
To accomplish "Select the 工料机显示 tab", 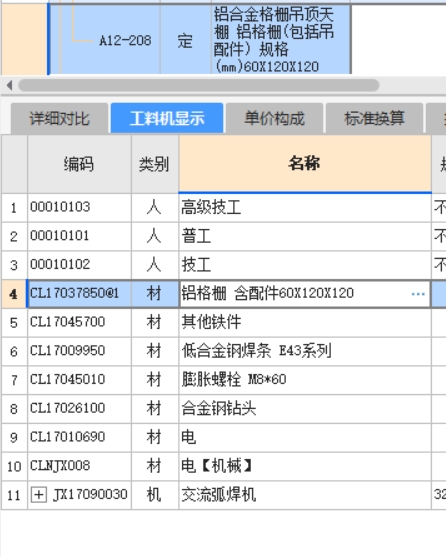I will coord(167,118).
